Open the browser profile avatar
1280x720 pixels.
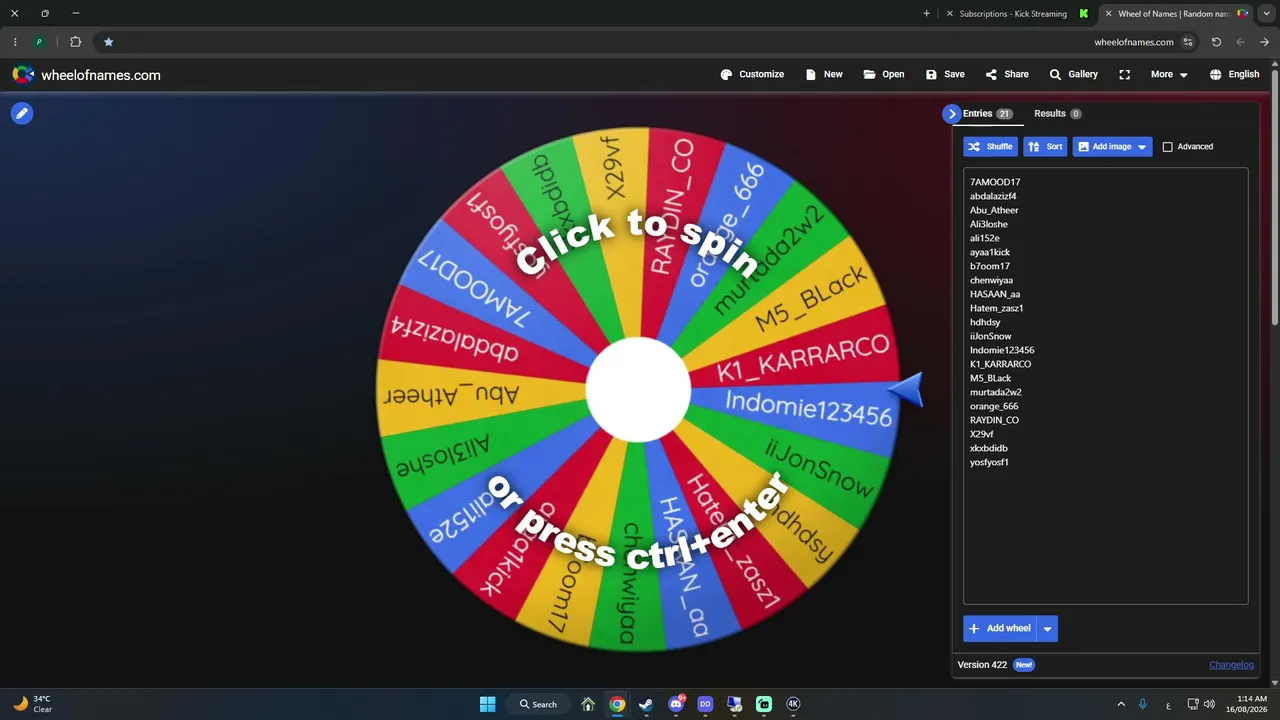pyautogui.click(x=39, y=42)
